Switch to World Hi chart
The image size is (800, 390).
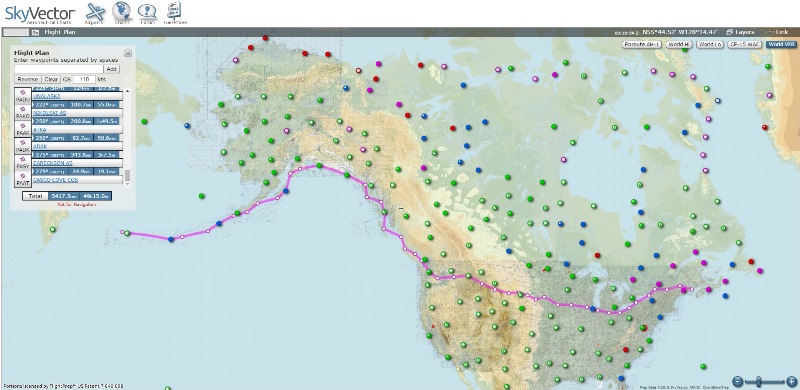tap(680, 44)
